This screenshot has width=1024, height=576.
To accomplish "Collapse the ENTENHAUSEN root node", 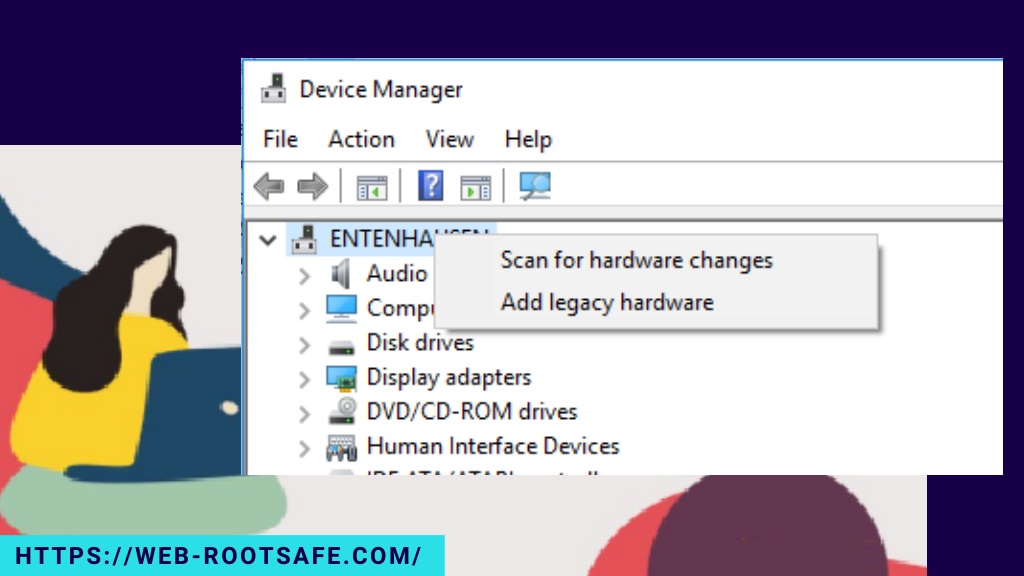I will pos(268,240).
